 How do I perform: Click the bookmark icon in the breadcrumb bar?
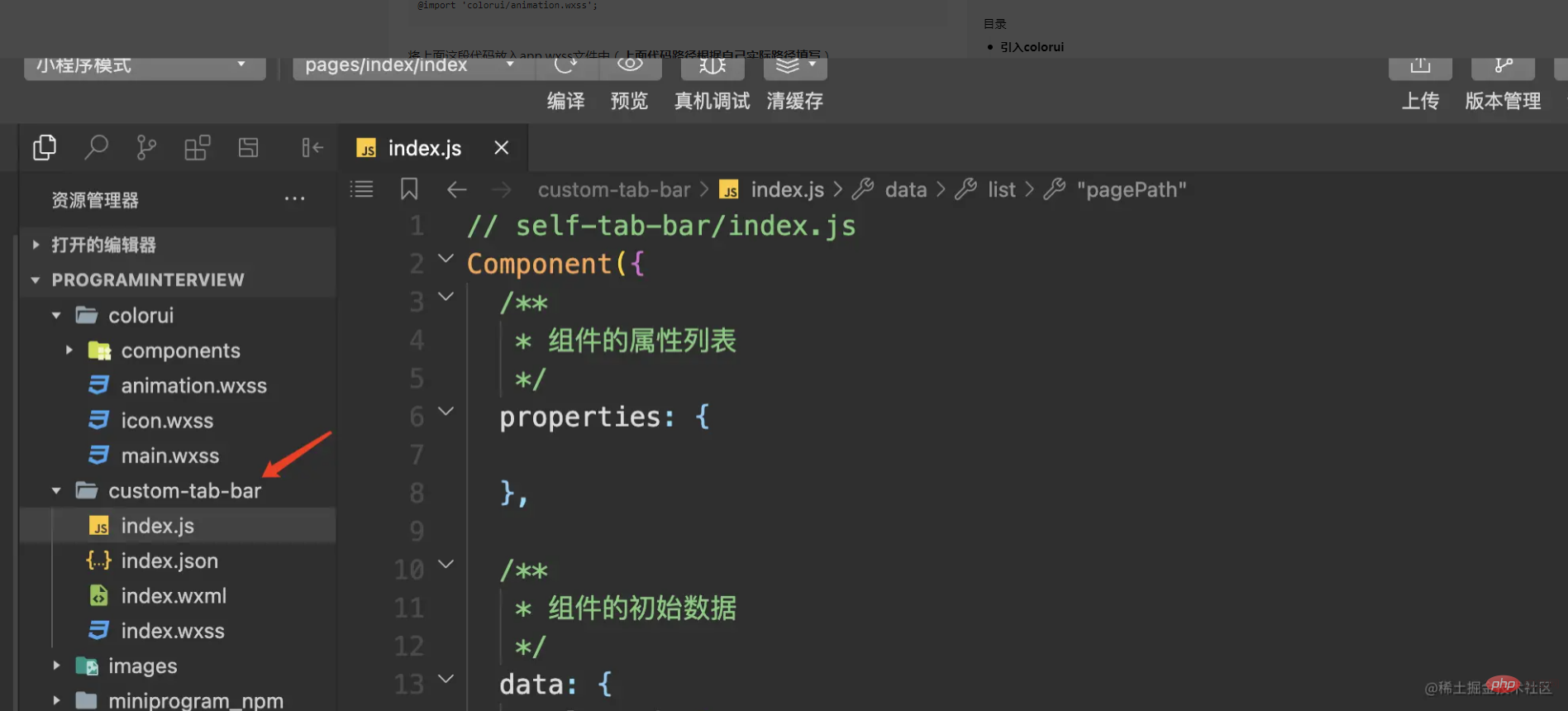click(x=409, y=189)
